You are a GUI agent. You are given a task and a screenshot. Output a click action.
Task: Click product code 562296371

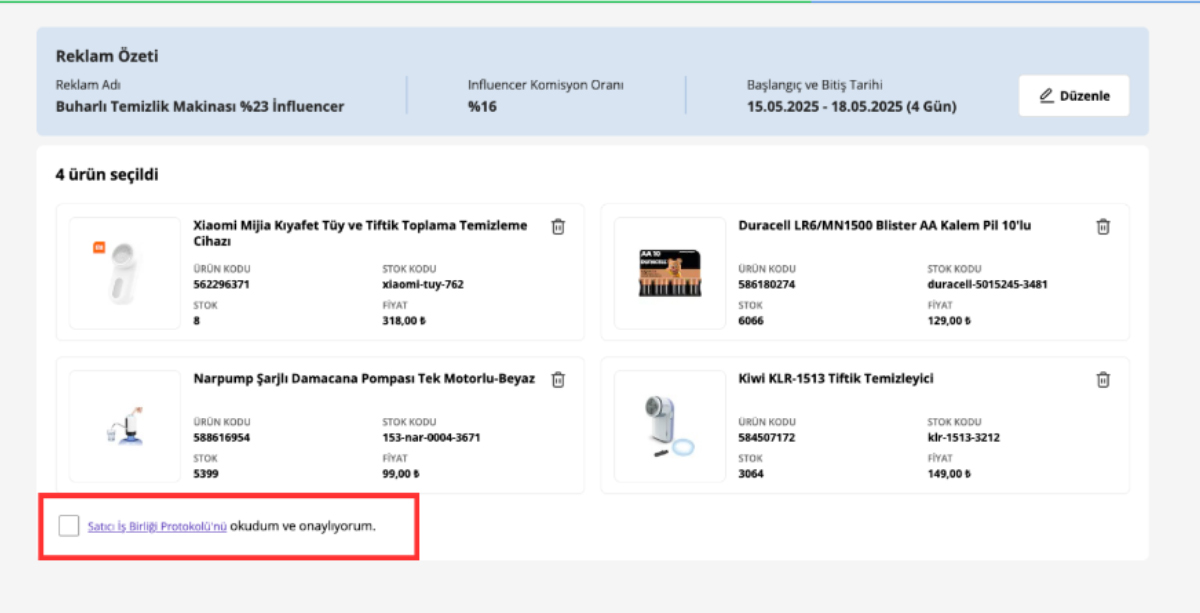221,284
